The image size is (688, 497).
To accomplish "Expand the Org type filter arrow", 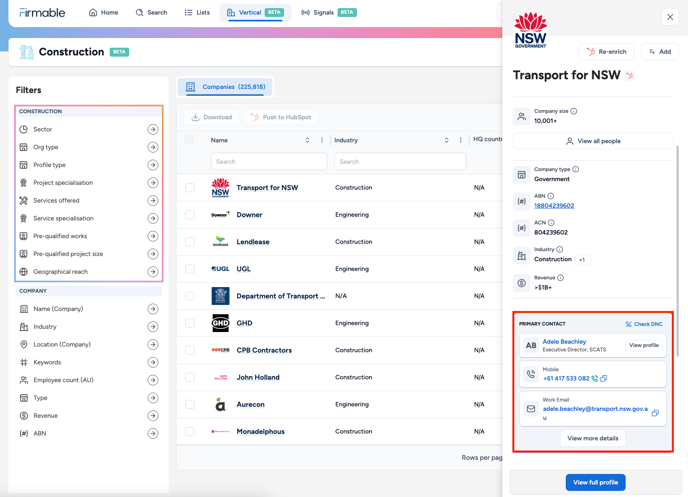I will pos(153,147).
